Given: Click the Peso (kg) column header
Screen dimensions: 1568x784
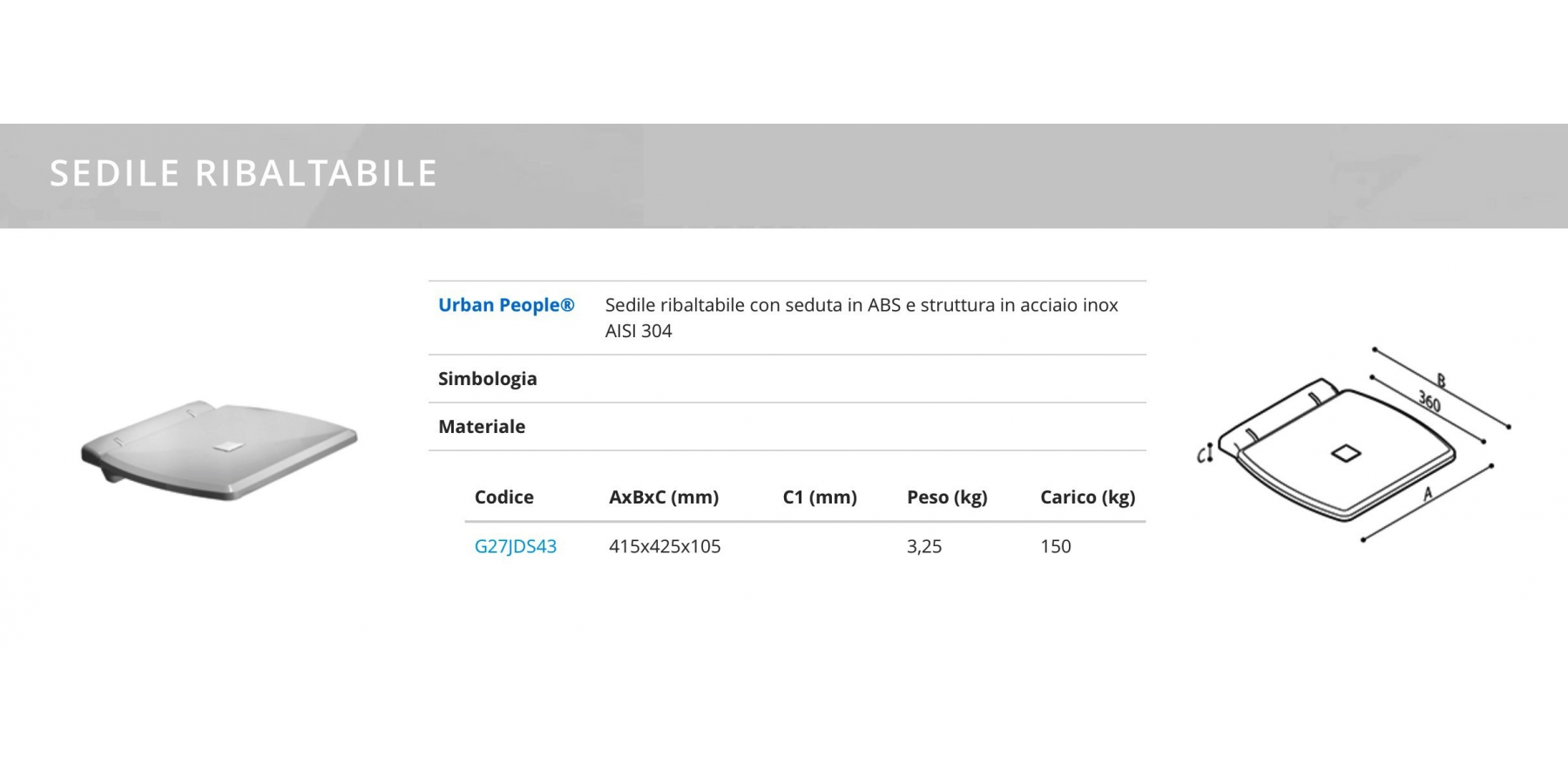Looking at the screenshot, I should 946,497.
